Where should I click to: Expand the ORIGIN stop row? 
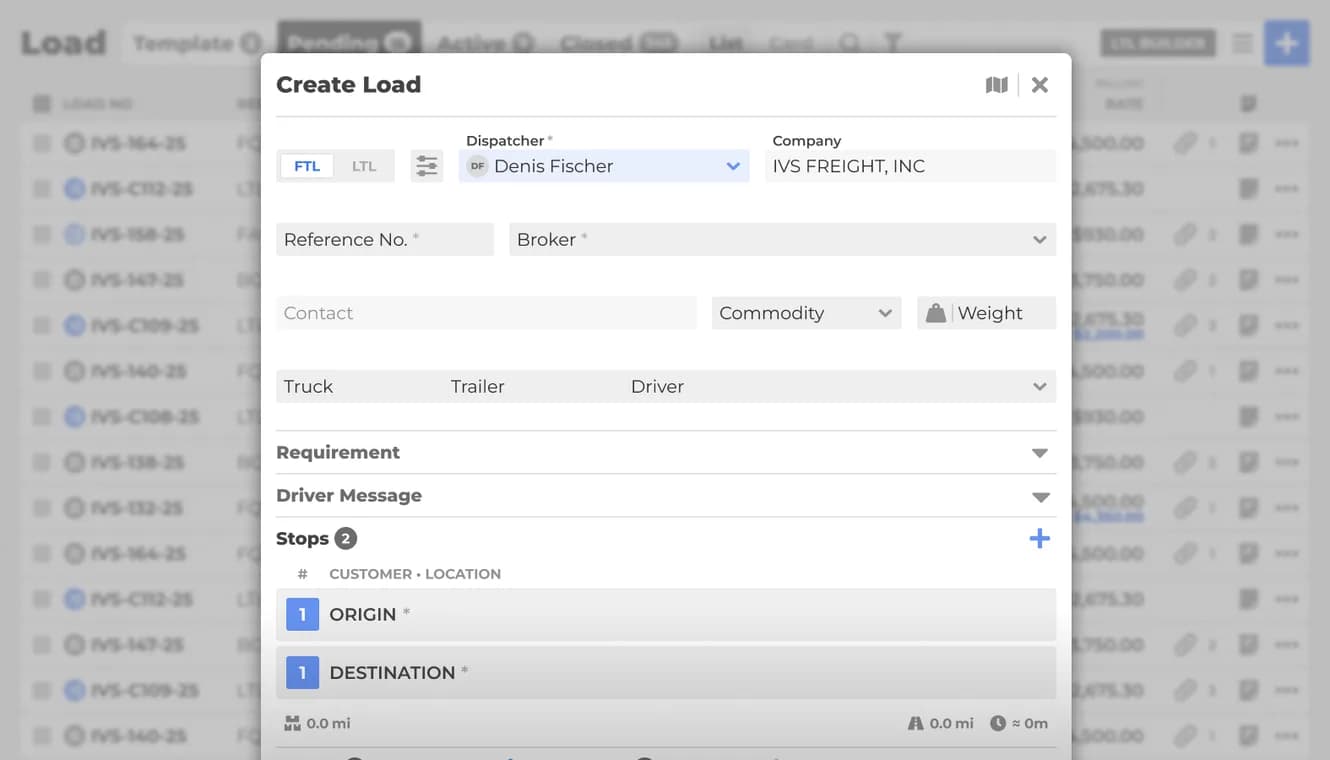coord(666,614)
